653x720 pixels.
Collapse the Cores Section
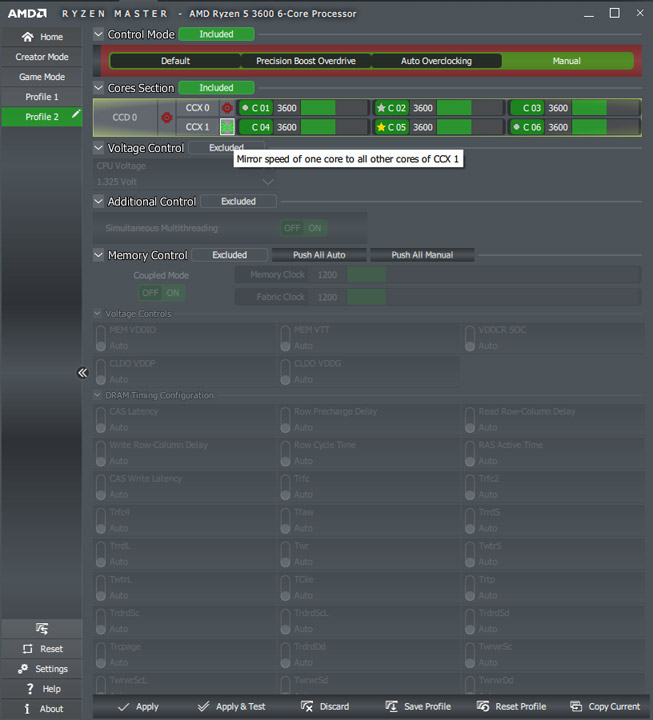pyautogui.click(x=98, y=87)
